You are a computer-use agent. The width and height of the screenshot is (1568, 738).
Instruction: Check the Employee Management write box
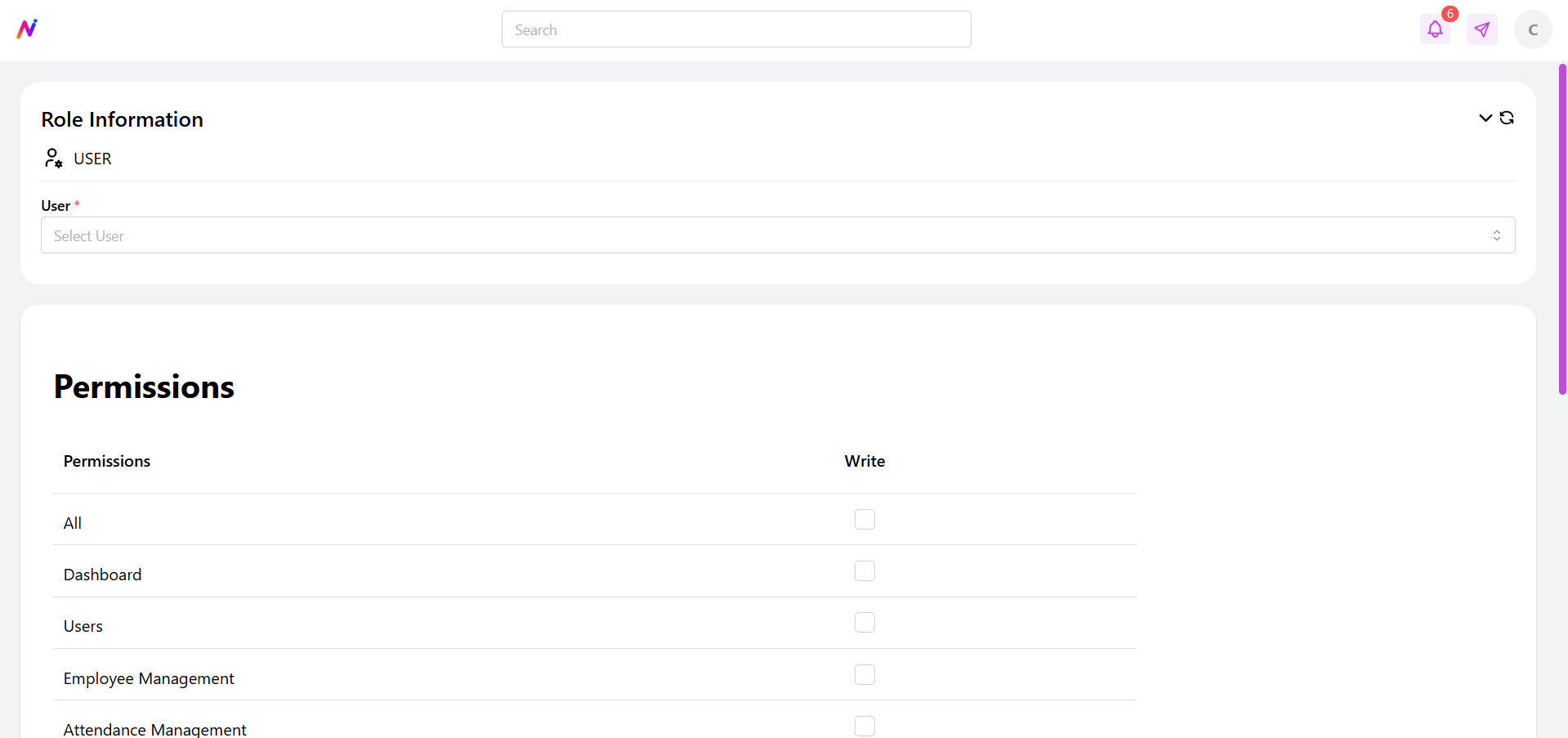click(x=864, y=675)
